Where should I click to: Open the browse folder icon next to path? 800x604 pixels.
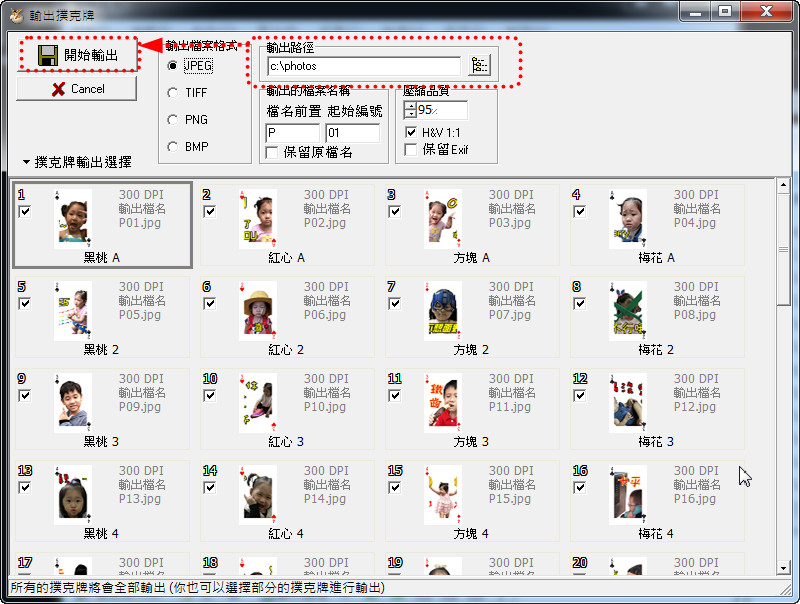pos(479,66)
